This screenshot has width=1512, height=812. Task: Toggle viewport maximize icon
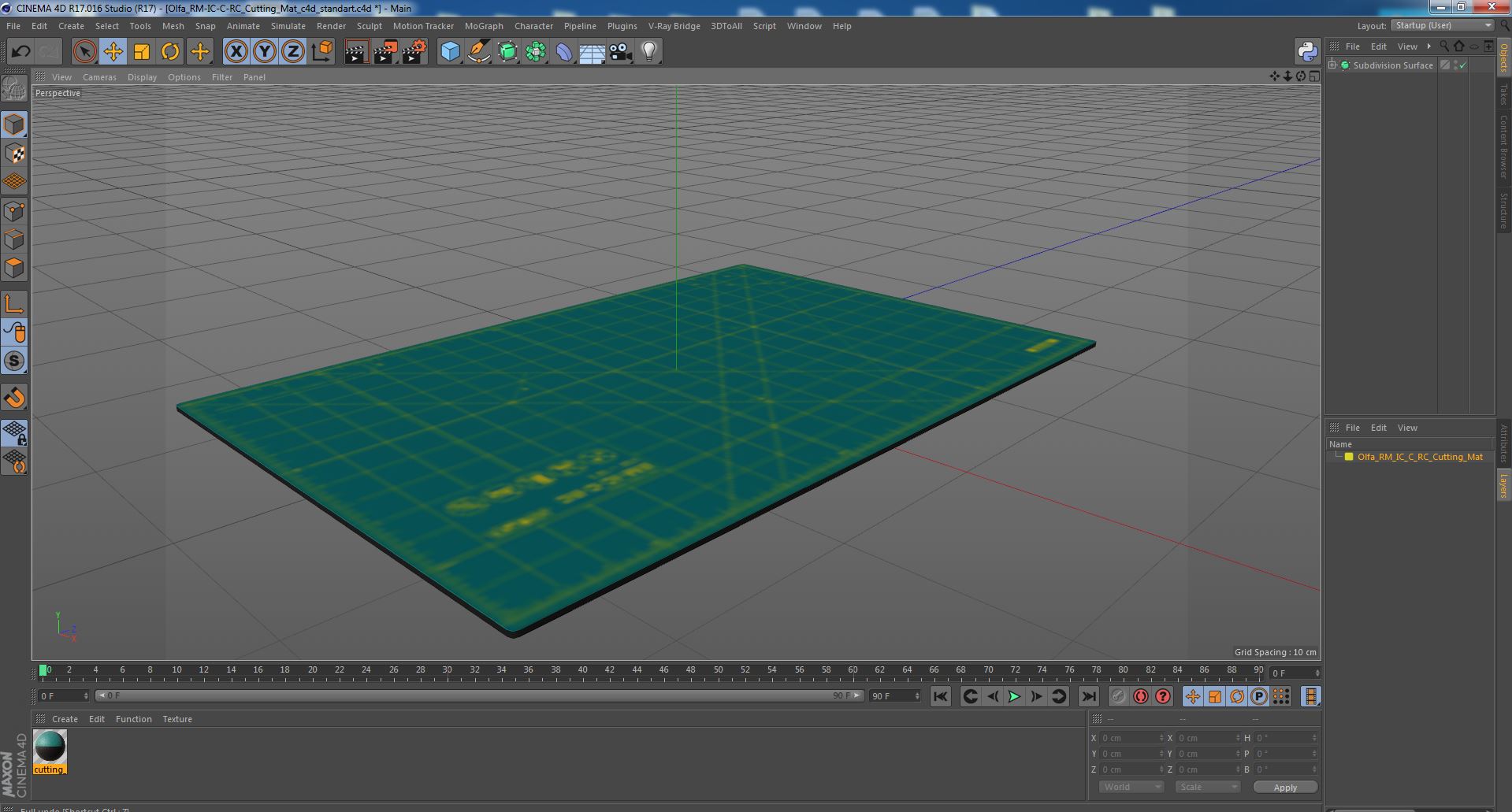click(1314, 76)
